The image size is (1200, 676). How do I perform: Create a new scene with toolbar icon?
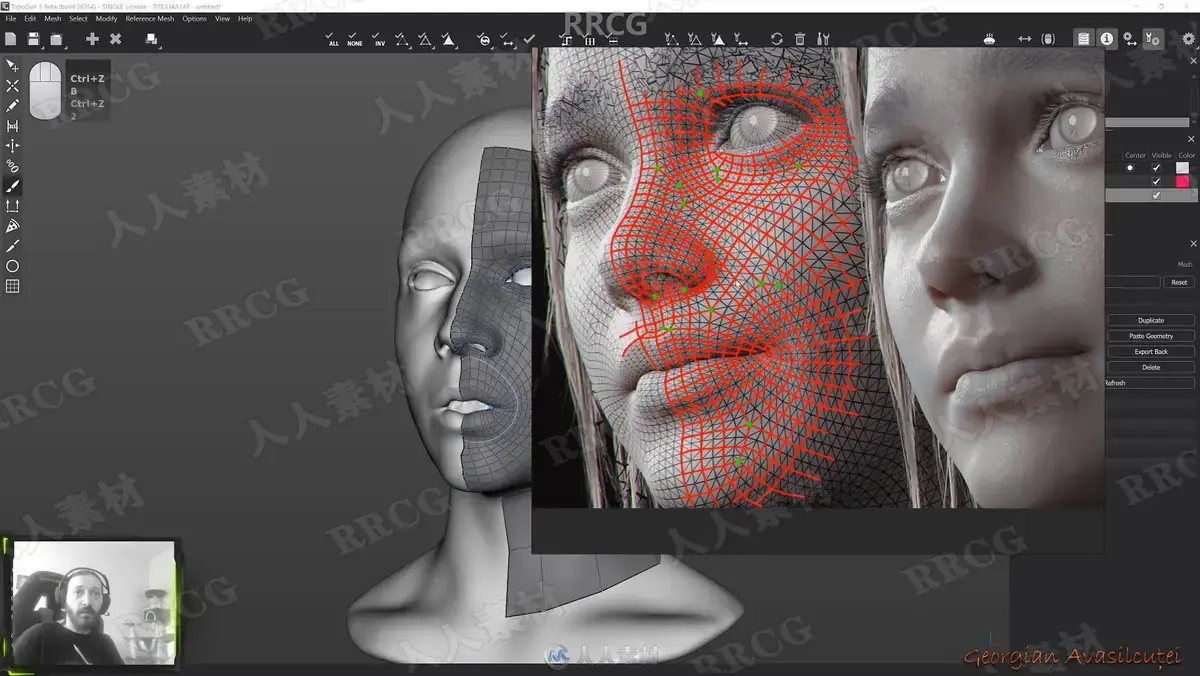coord(11,39)
